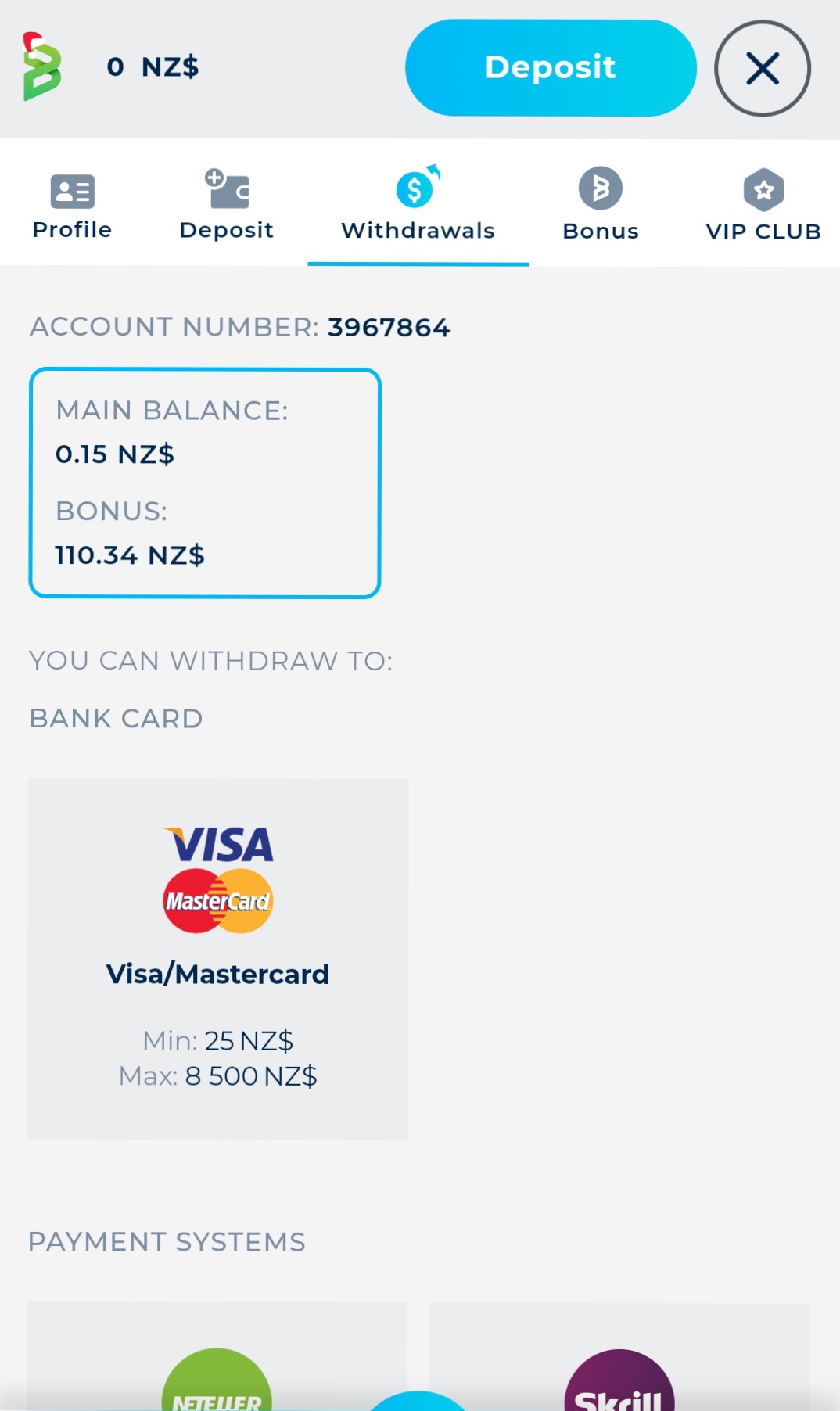
Task: Choose Visa/Mastercard withdrawal method
Action: [218, 959]
